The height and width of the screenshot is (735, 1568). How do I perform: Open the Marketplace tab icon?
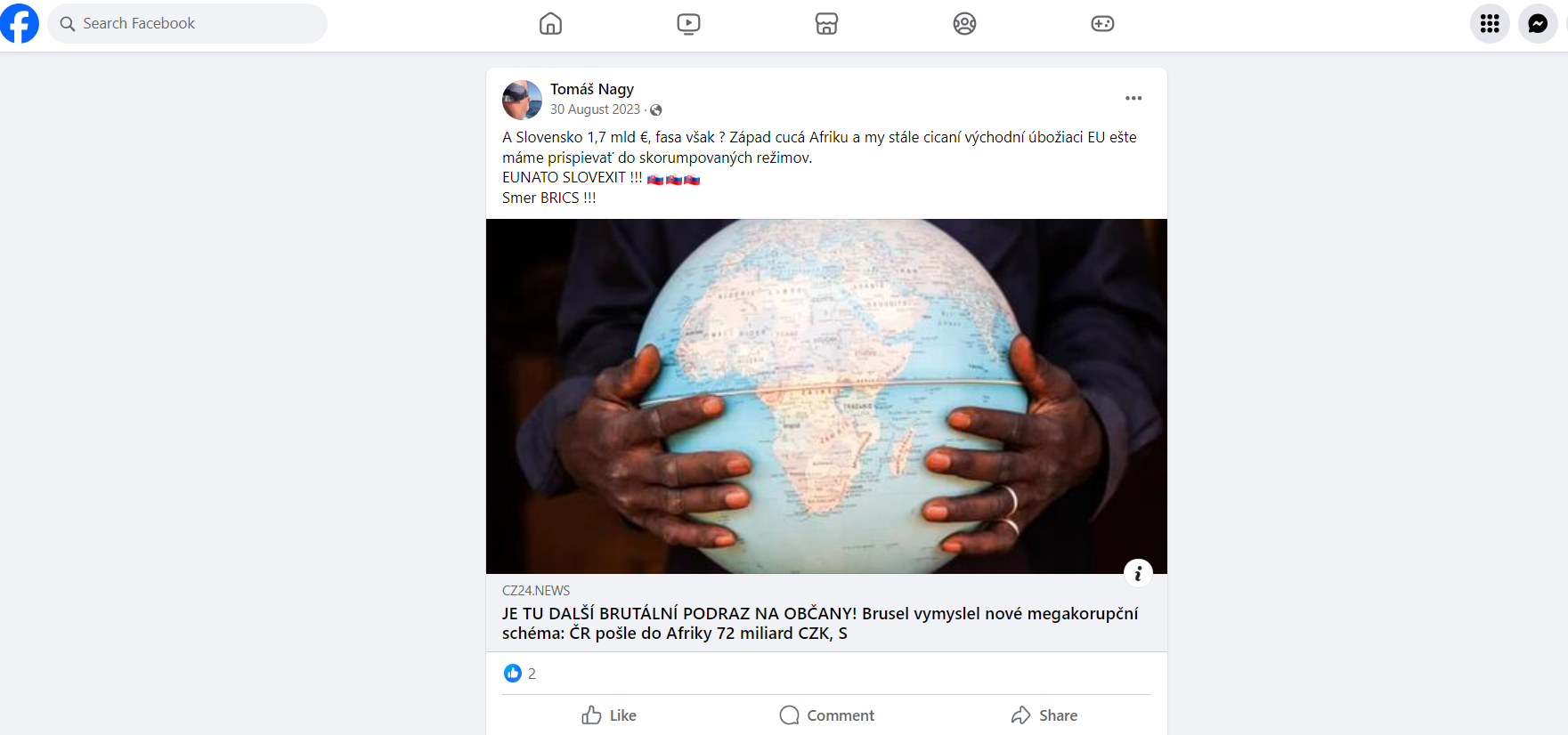pyautogui.click(x=826, y=24)
